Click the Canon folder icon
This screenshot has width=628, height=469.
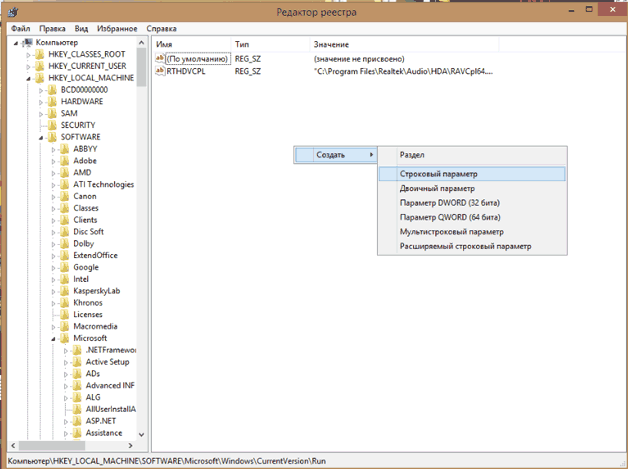[x=64, y=196]
